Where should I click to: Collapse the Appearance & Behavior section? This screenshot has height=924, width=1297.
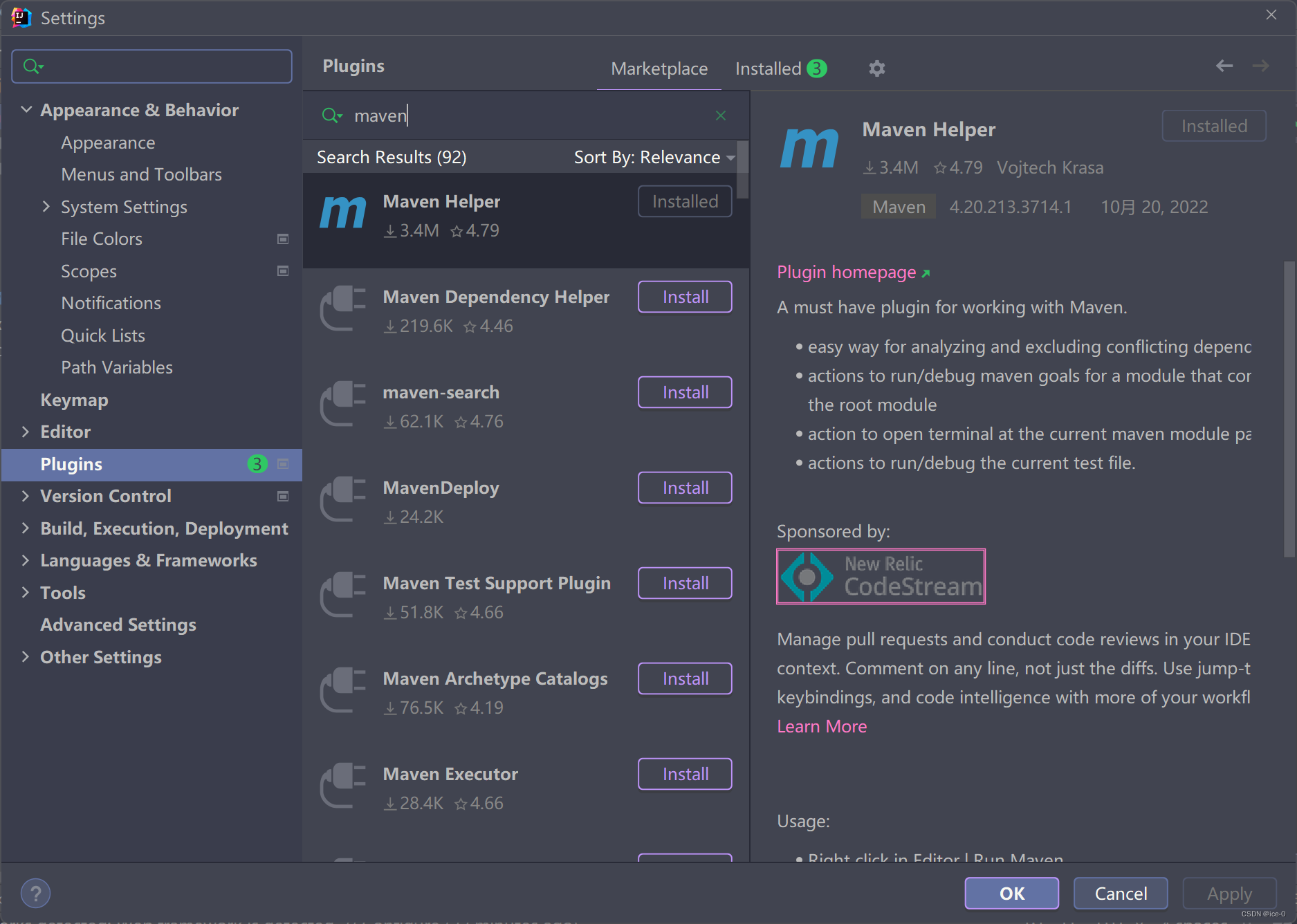click(x=26, y=110)
